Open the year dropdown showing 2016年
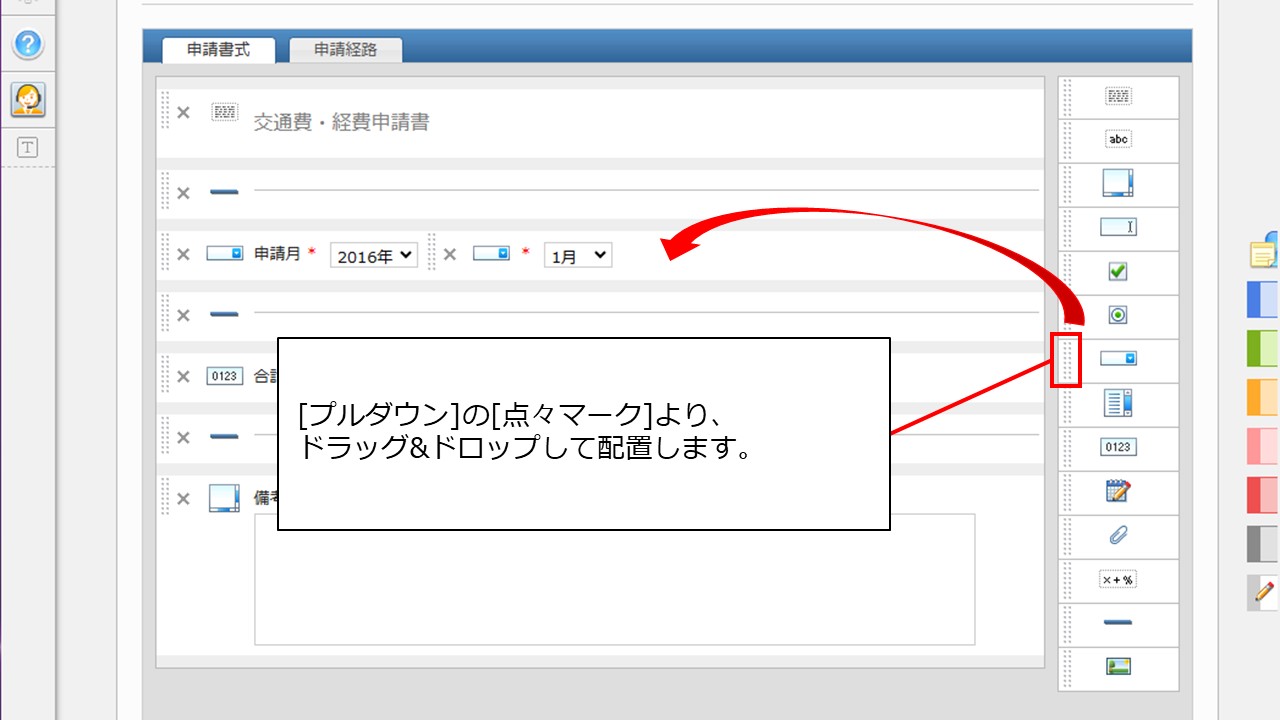Image resolution: width=1280 pixels, height=720 pixels. point(373,256)
